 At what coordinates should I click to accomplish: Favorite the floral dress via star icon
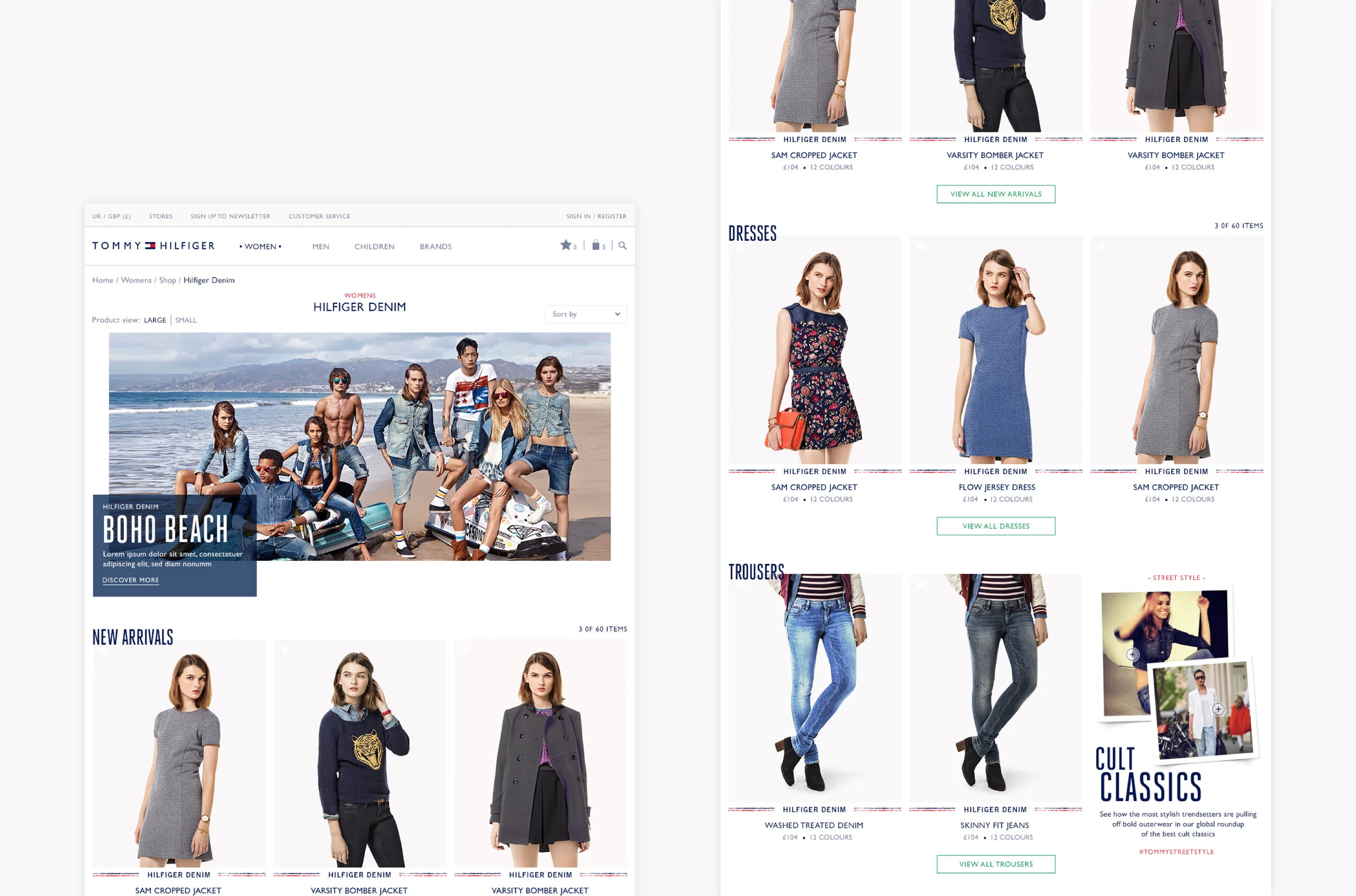tap(740, 247)
